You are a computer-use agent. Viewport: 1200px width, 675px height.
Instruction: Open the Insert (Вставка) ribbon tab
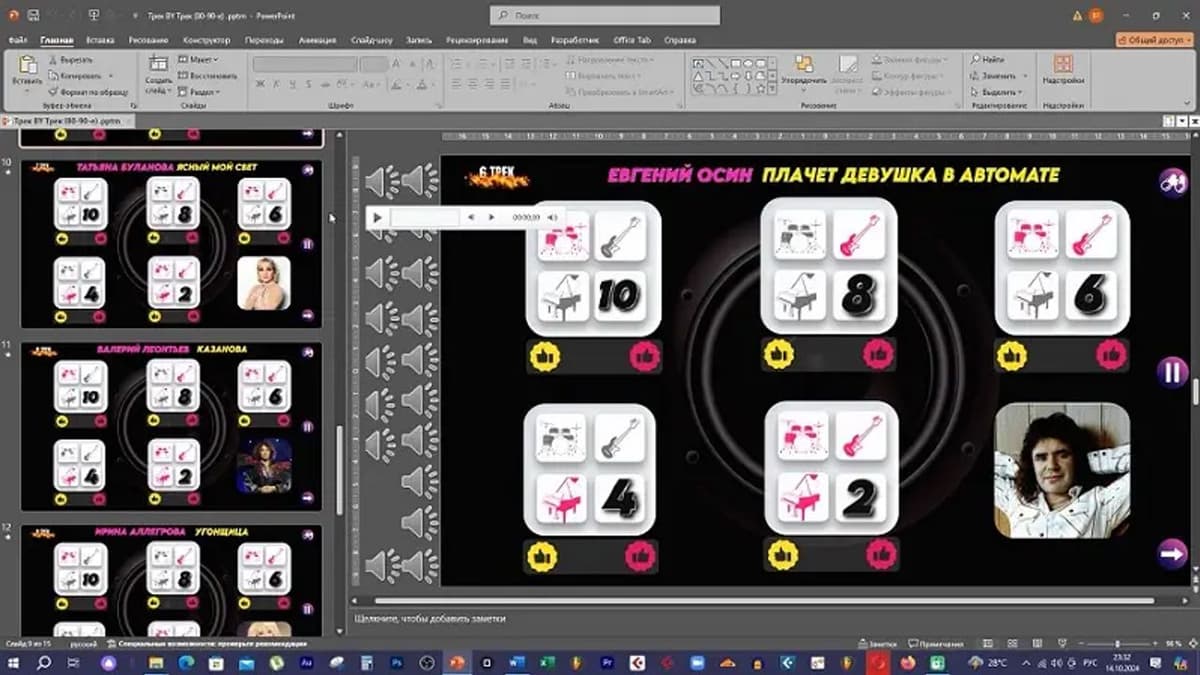click(x=100, y=40)
